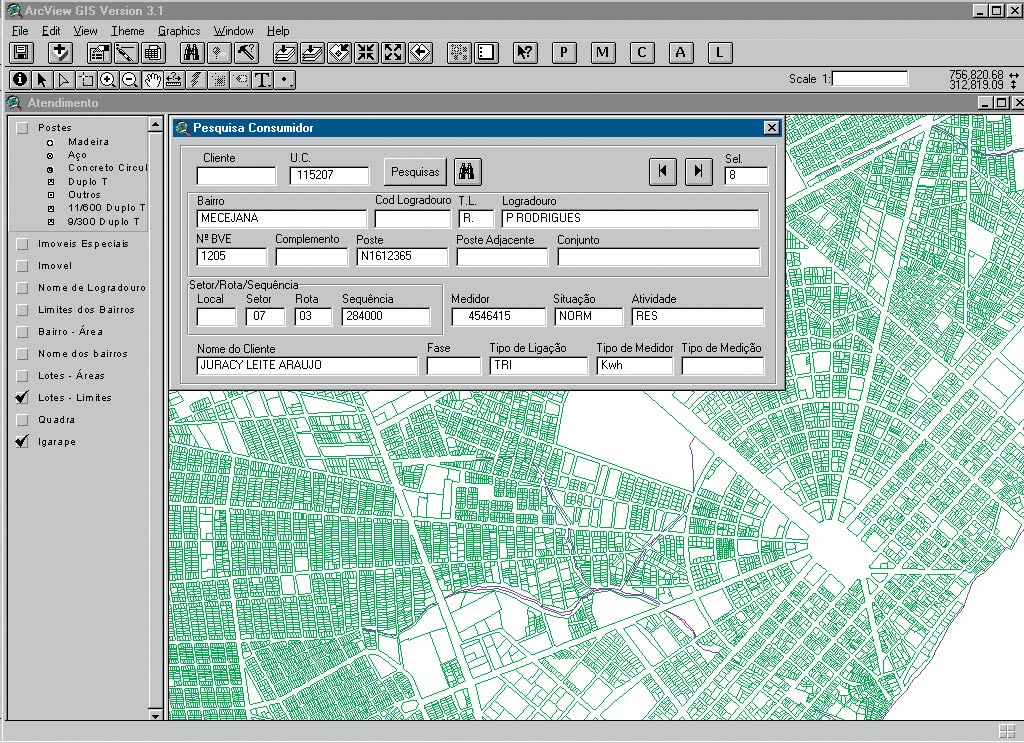The height and width of the screenshot is (743, 1024).
Task: Uncheck the Lotes - Limites theme
Action: [22, 398]
